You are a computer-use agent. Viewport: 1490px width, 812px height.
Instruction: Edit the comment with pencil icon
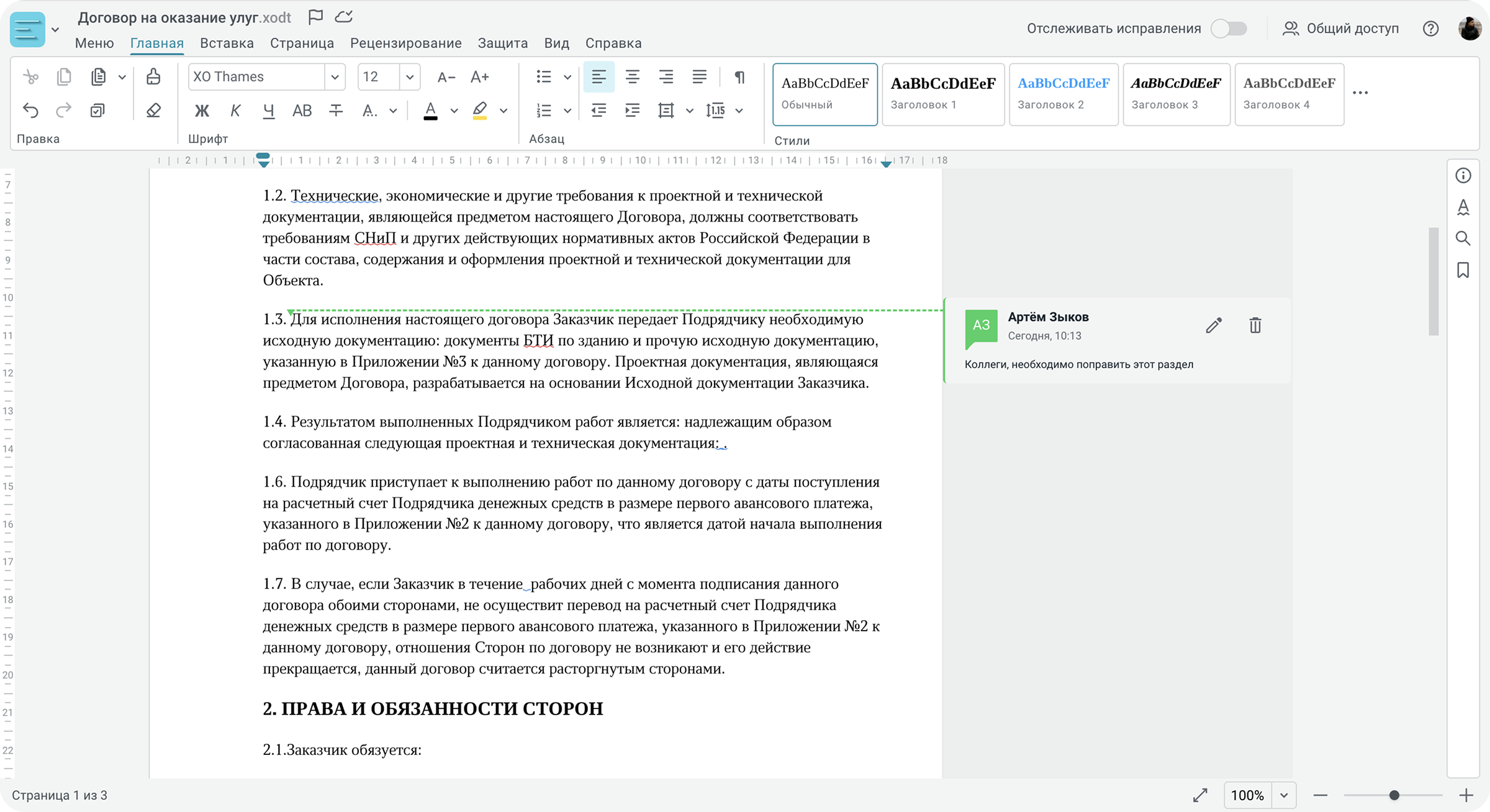(x=1213, y=325)
